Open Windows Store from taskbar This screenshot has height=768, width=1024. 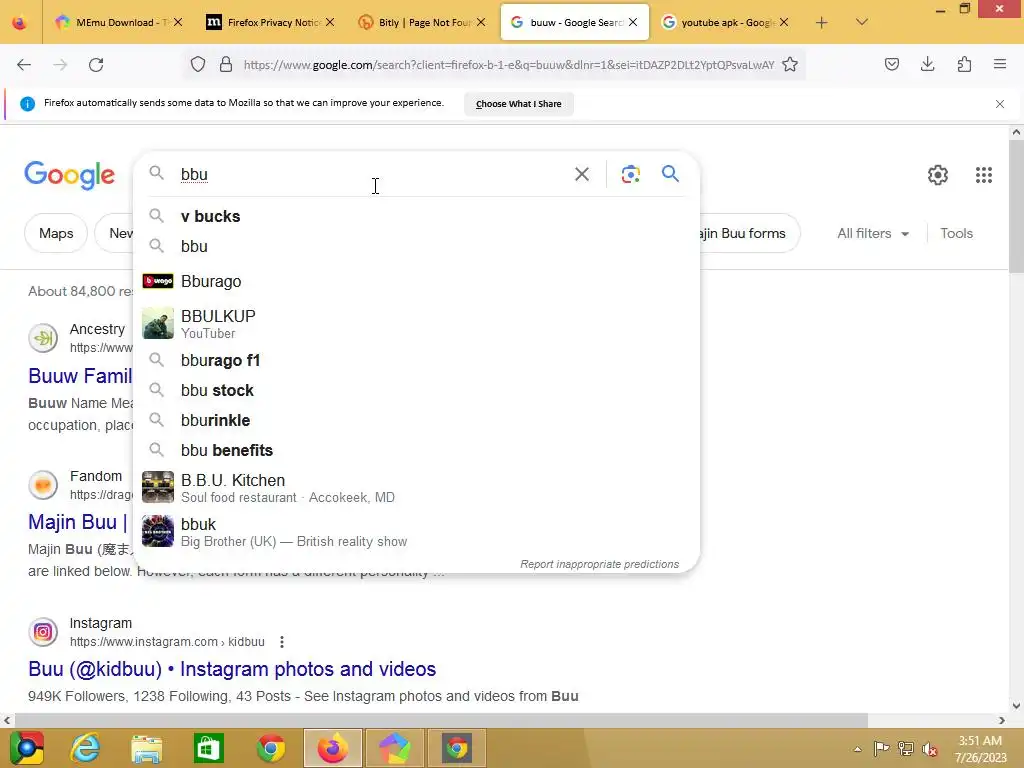[x=209, y=748]
